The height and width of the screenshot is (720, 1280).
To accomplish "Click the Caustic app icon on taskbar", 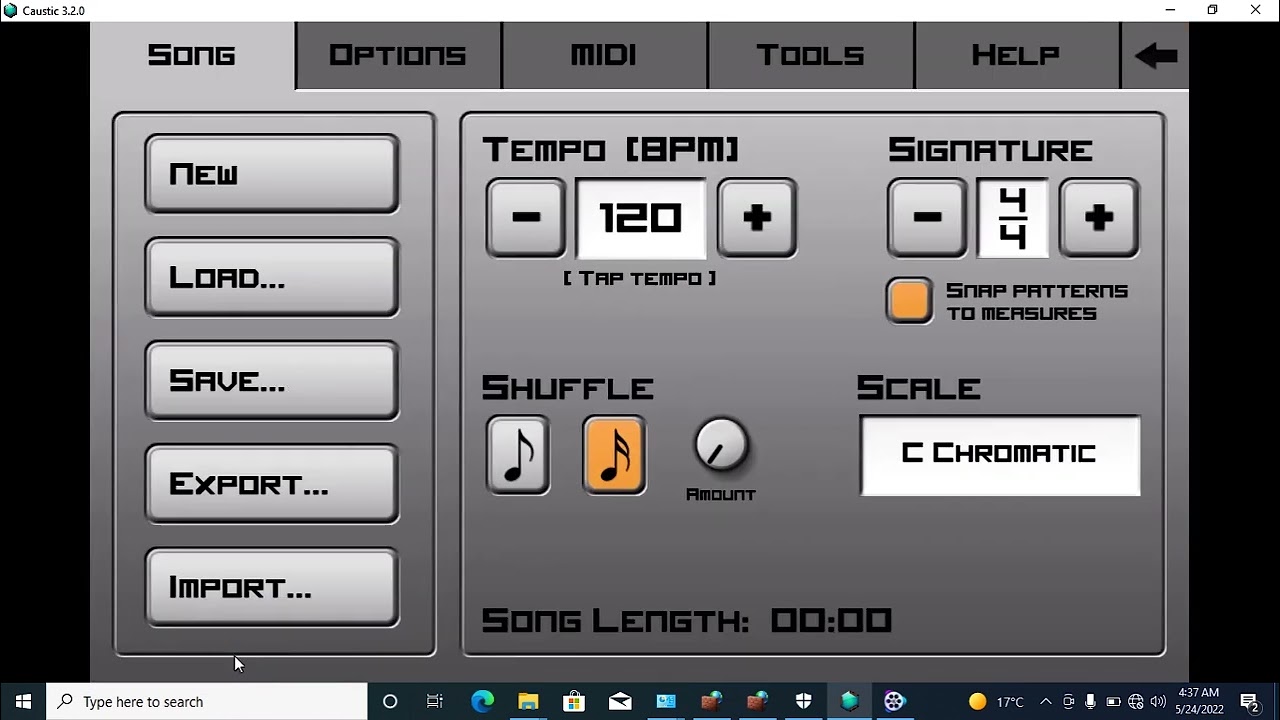I will click(x=850, y=701).
